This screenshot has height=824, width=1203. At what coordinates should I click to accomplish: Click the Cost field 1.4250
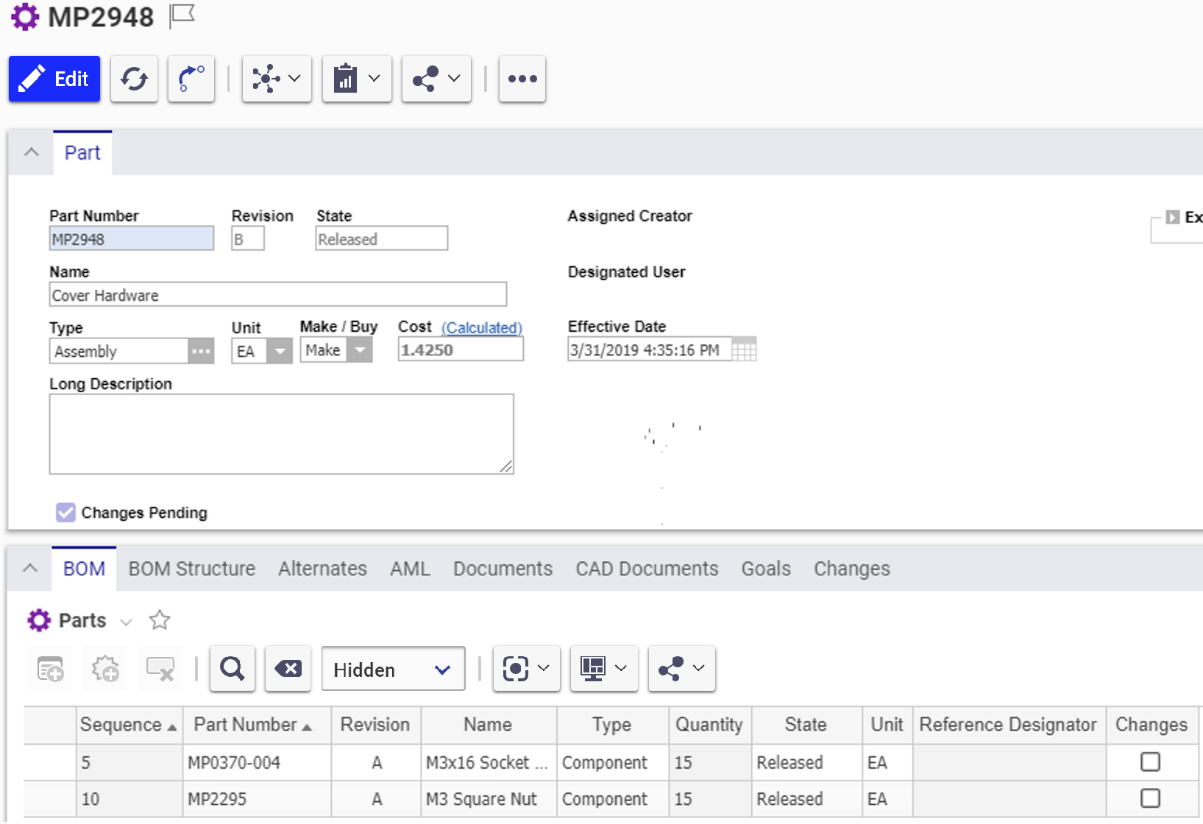460,351
